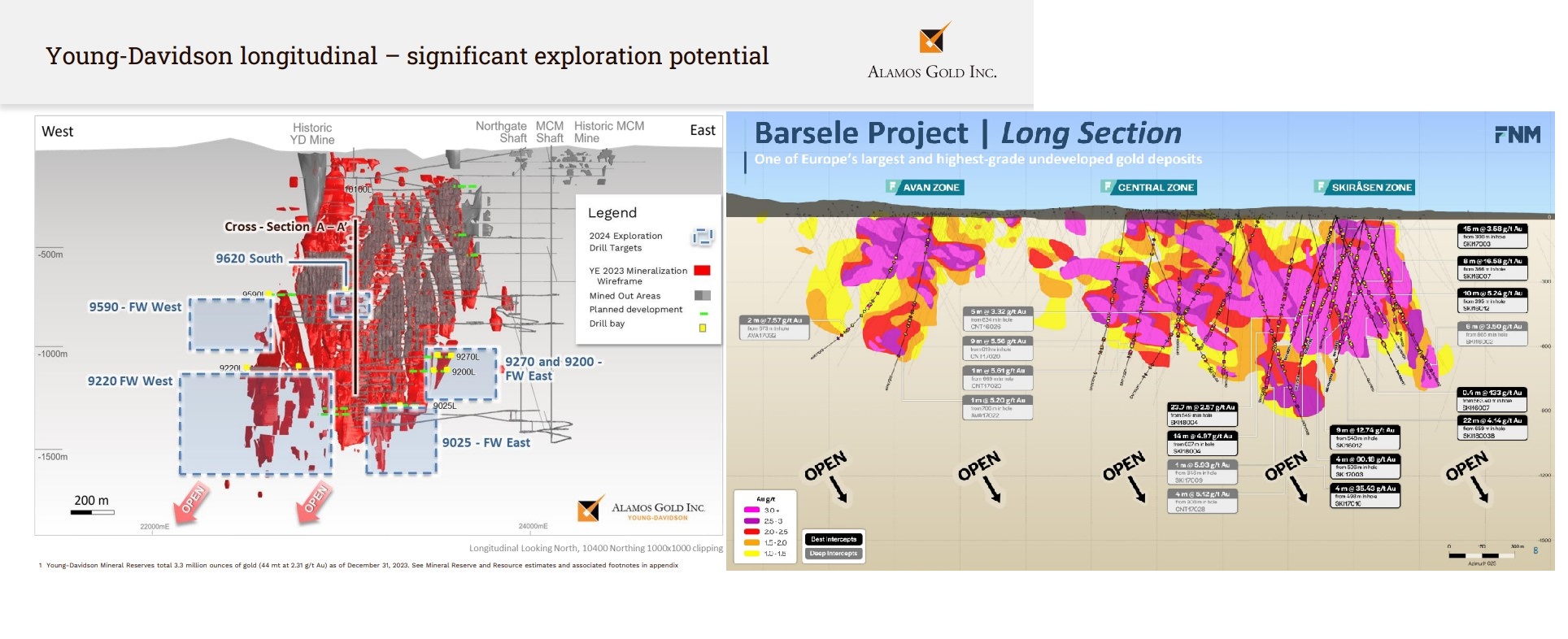The width and height of the screenshot is (1568, 639).
Task: Click the 9590 - FW West label
Action: (x=135, y=307)
